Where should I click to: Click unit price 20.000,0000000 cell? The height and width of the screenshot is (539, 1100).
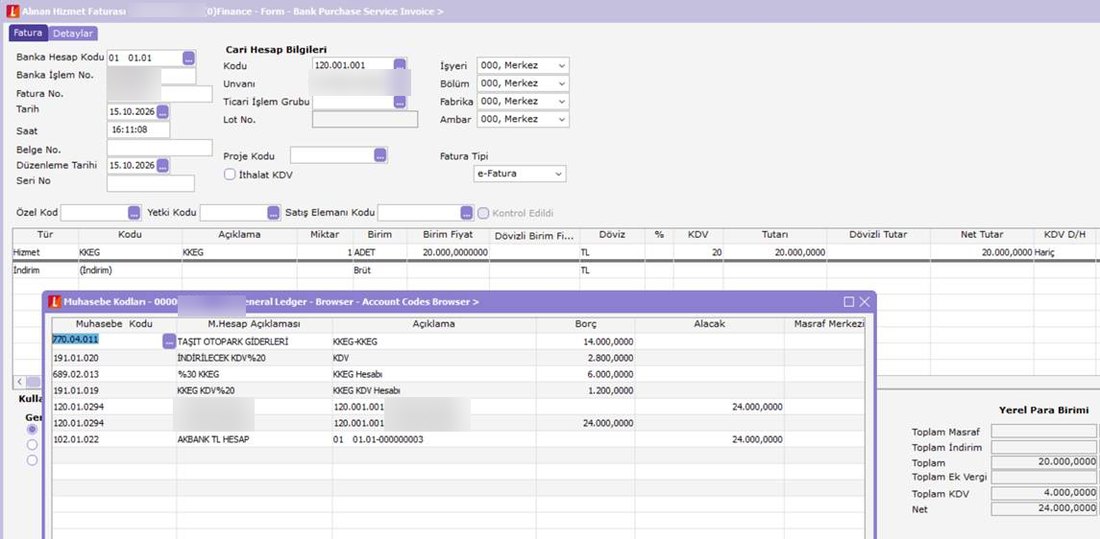(448, 252)
